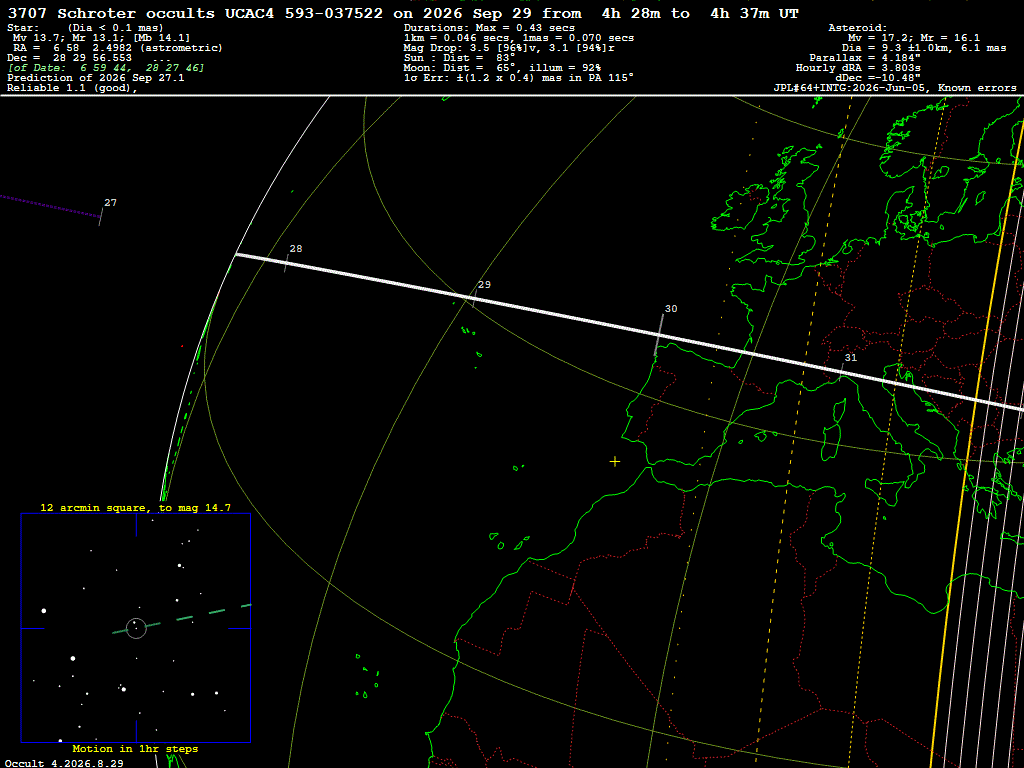Viewport: 1024px width, 768px height.
Task: Click the green 'of Date' coordinates line
Action: click(x=106, y=68)
